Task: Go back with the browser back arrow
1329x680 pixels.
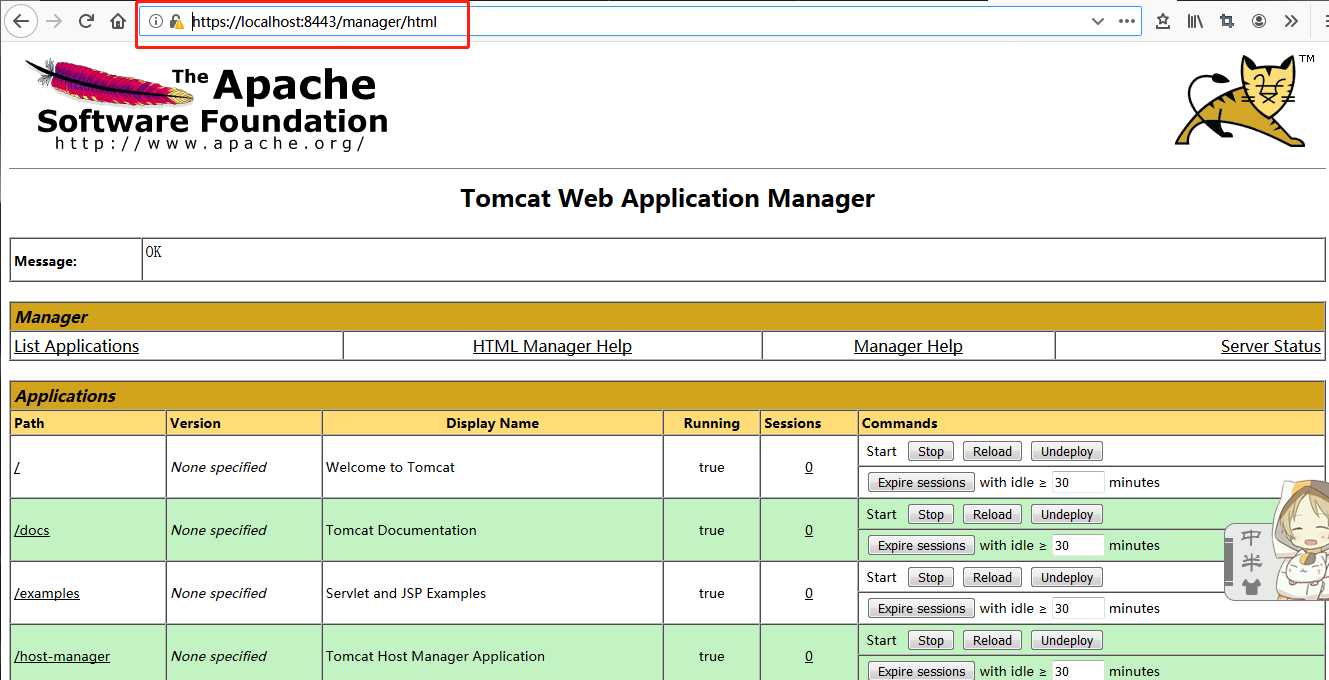Action: [21, 21]
